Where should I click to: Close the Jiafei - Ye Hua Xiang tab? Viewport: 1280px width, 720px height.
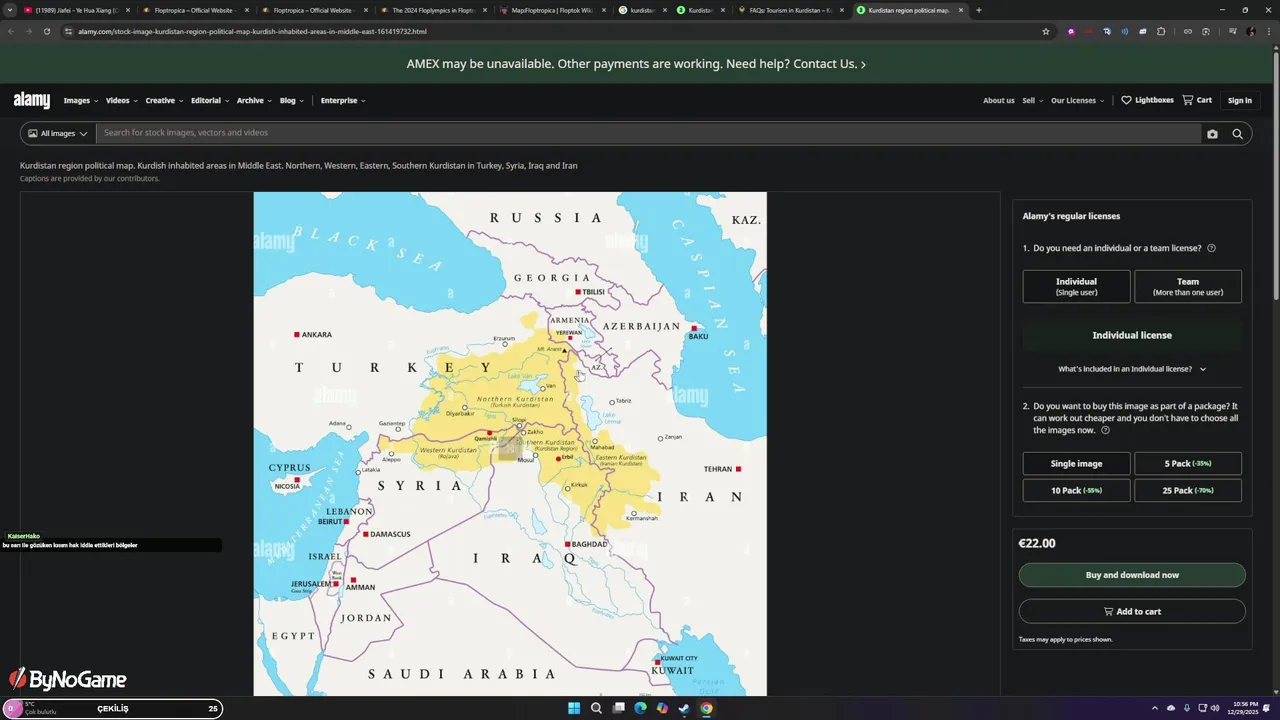coord(128,10)
